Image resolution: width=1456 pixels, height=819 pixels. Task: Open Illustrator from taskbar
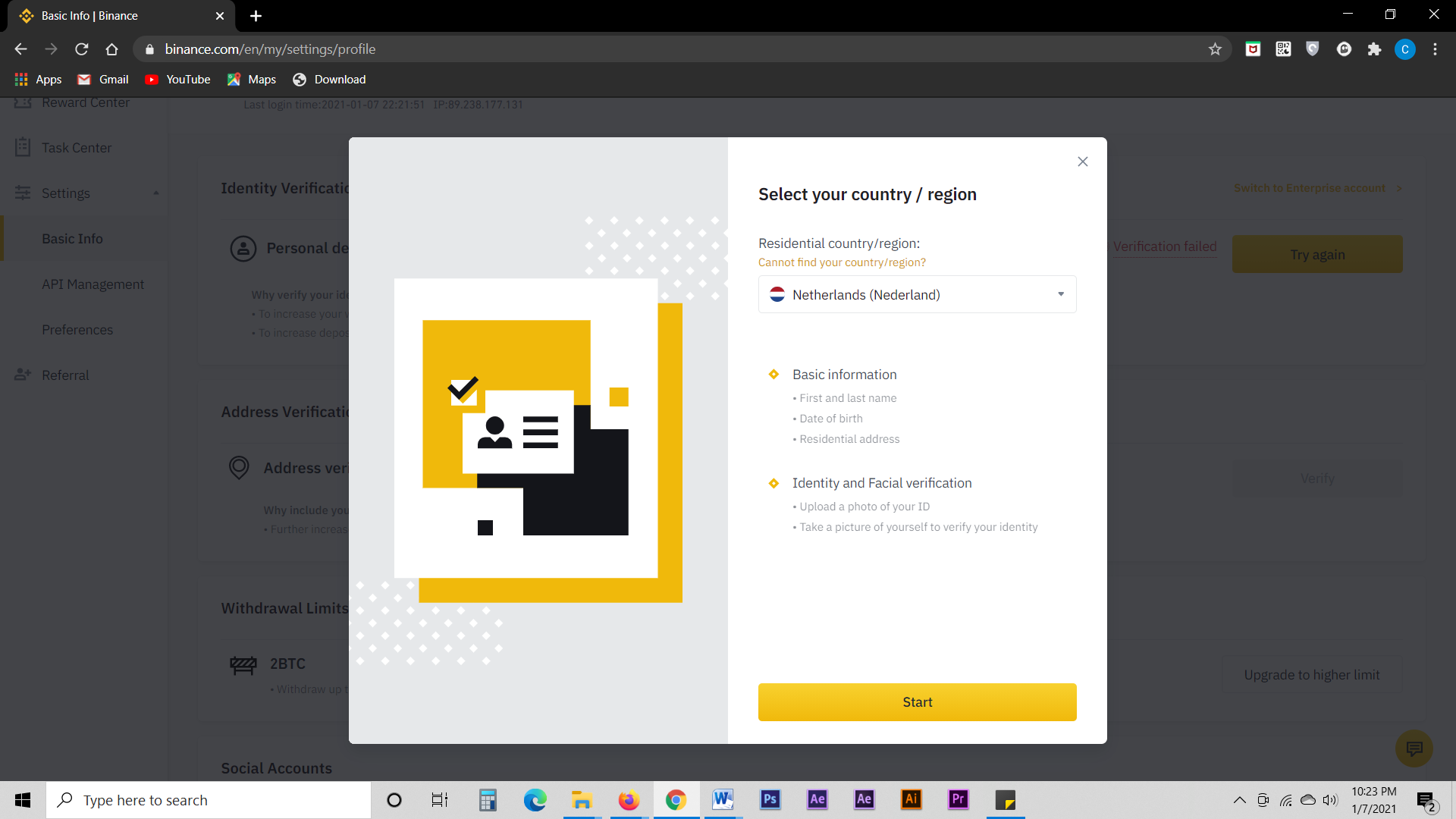click(x=911, y=800)
